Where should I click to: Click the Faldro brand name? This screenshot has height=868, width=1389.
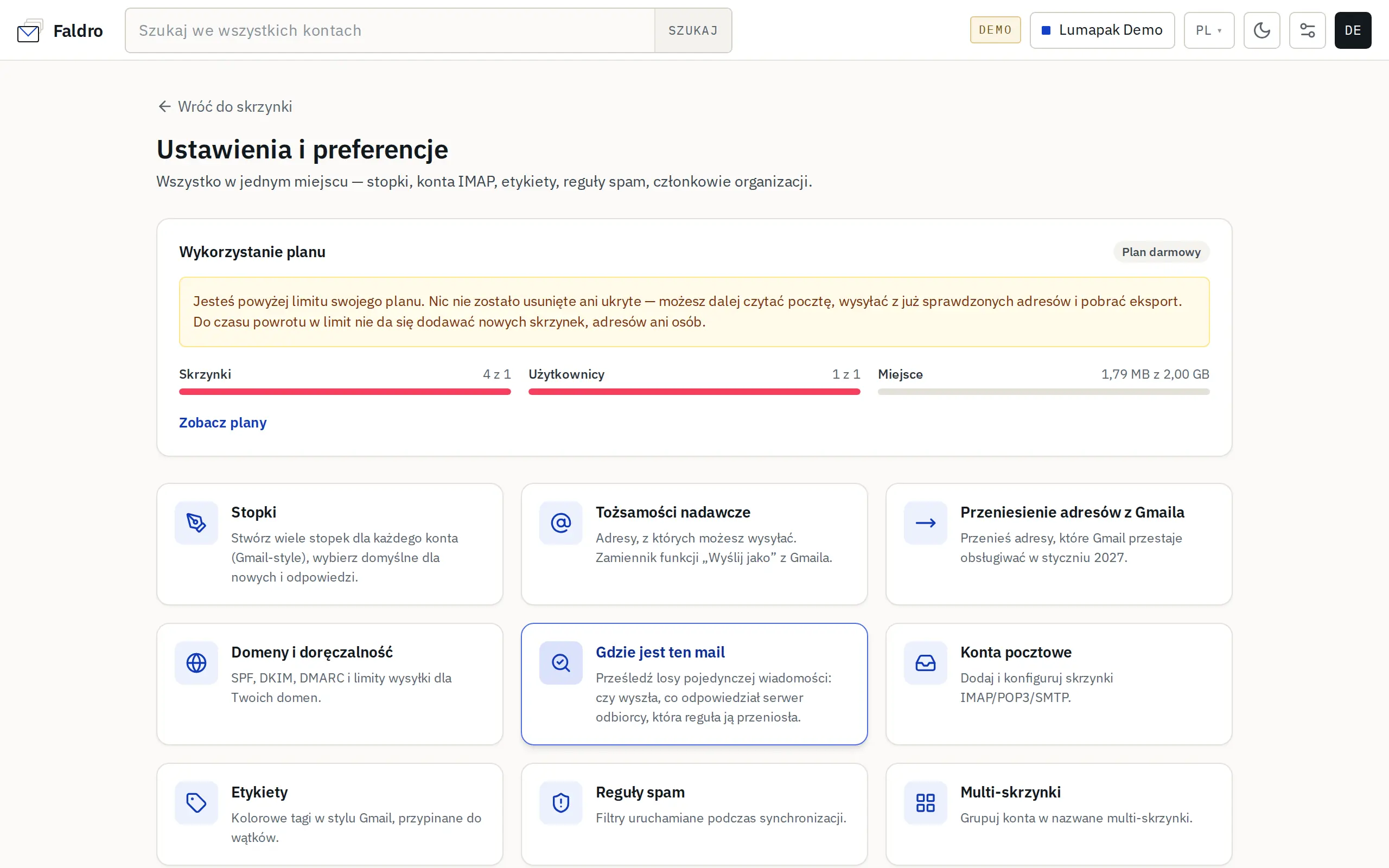click(78, 30)
